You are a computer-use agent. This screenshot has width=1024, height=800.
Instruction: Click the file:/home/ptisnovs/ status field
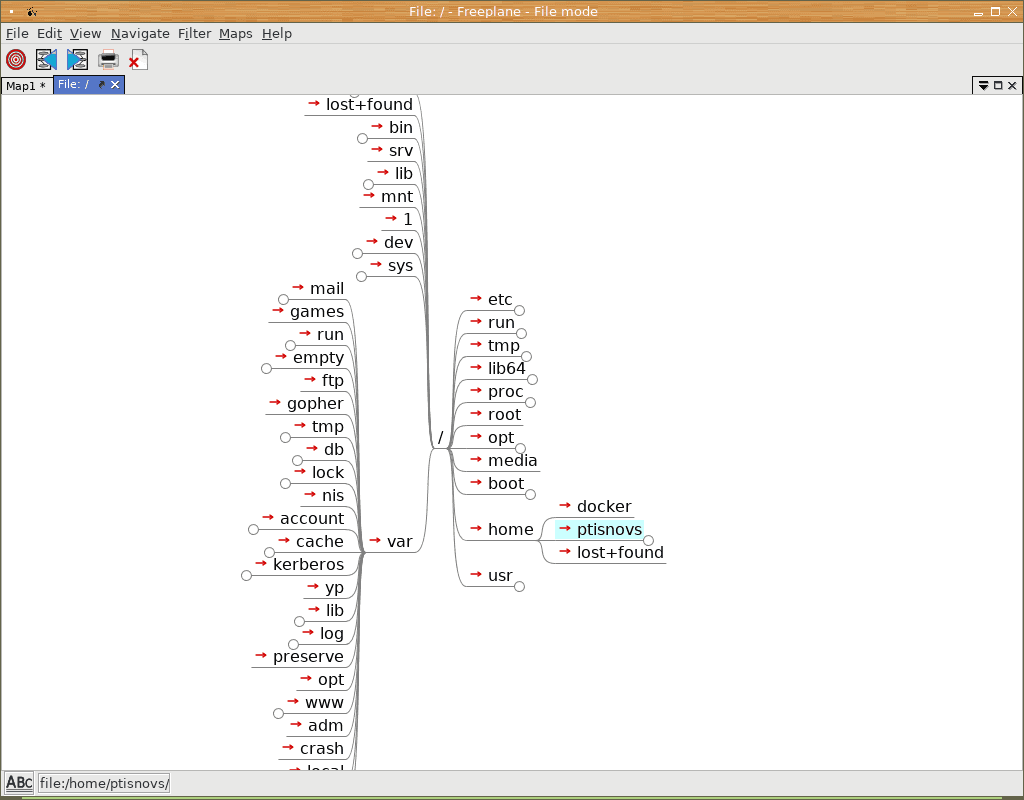tap(104, 783)
